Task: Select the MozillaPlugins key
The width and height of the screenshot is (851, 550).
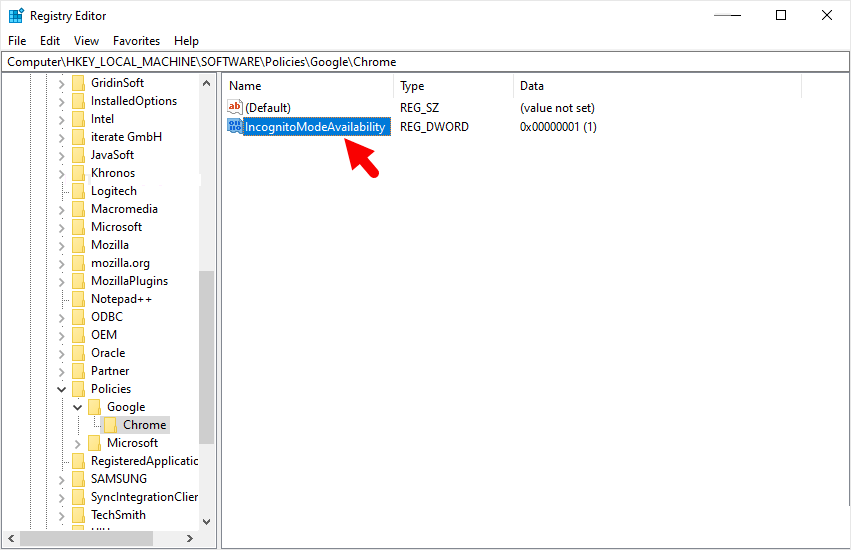Action: click(x=129, y=281)
